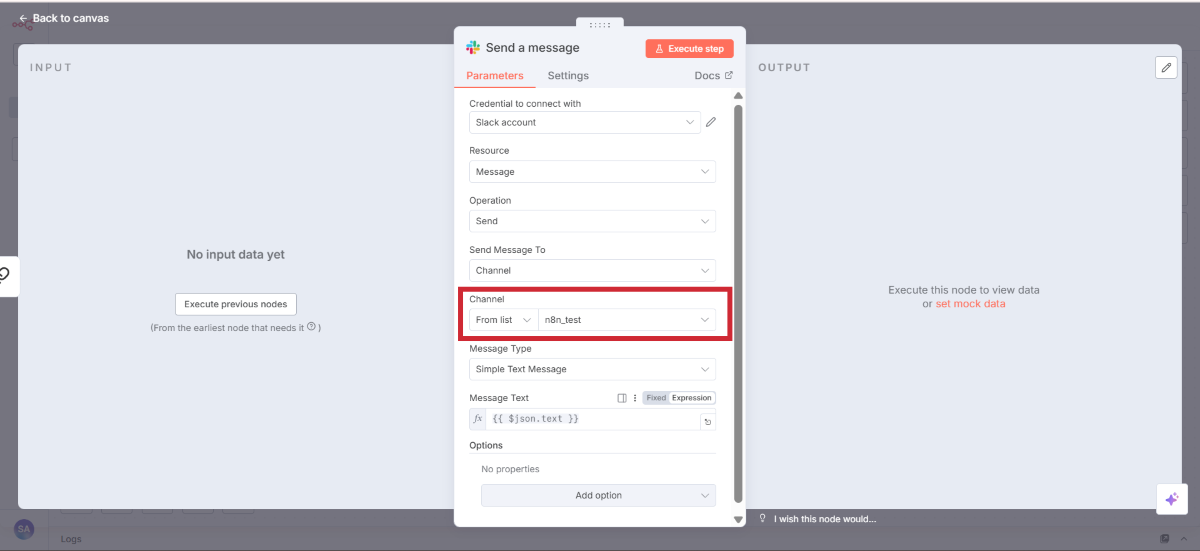1200x551 pixels.
Task: Click the reset icon beside Message Text field
Action: [708, 422]
